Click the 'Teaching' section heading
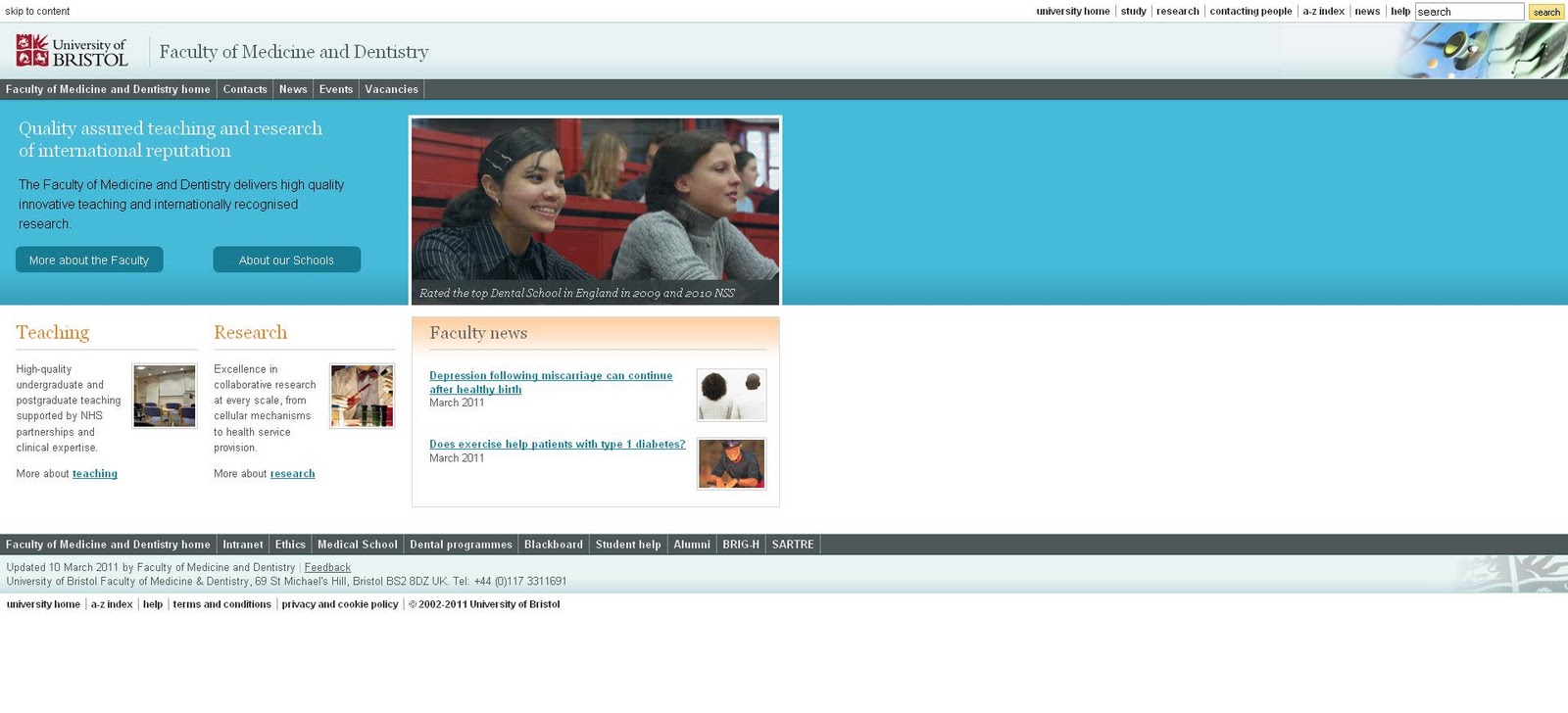 (53, 333)
